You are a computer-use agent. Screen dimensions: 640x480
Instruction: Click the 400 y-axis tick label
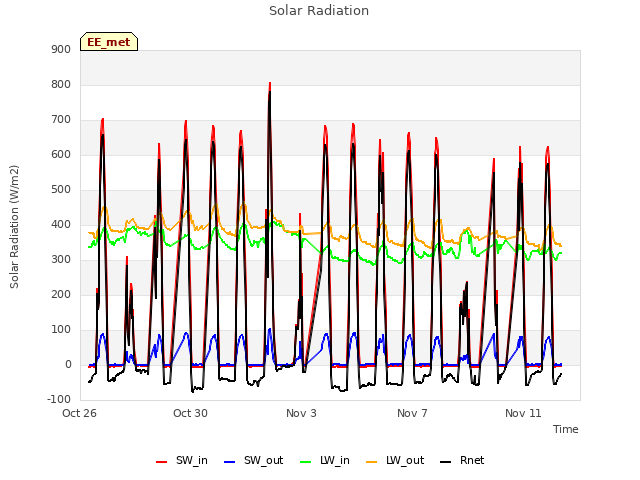click(x=61, y=225)
